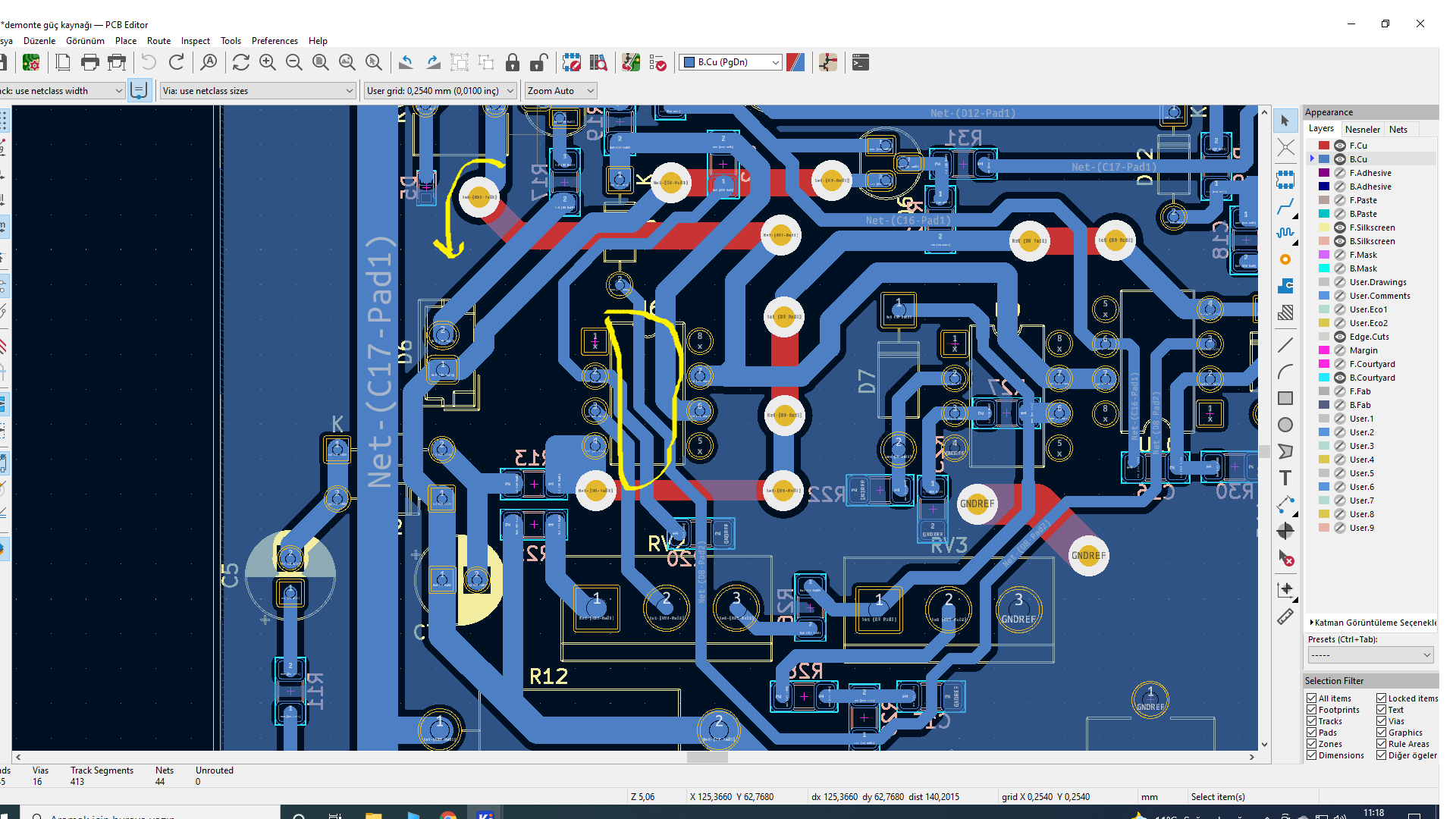Rotate selection clockwise
Image resolution: width=1456 pixels, height=819 pixels.
tap(433, 63)
